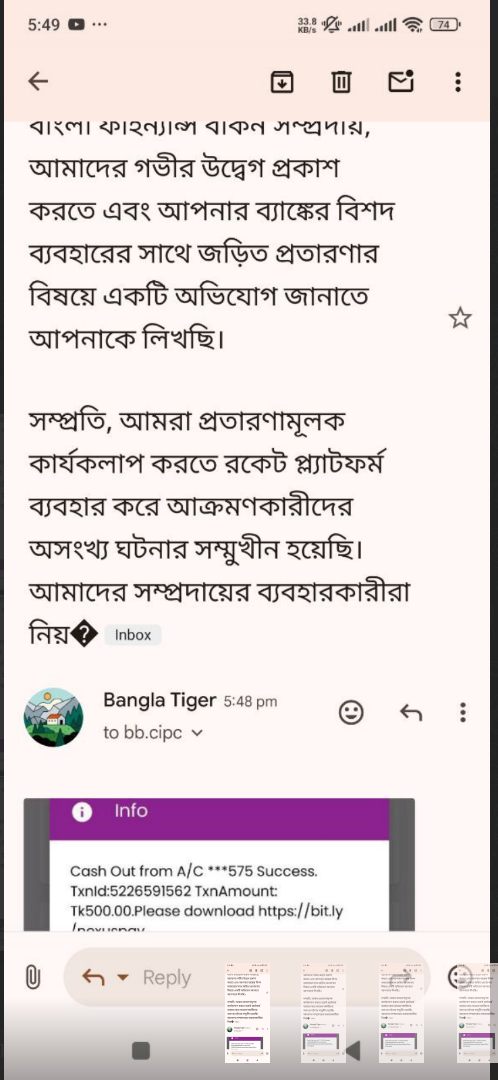Open reply type dropdown arrow

click(123, 977)
